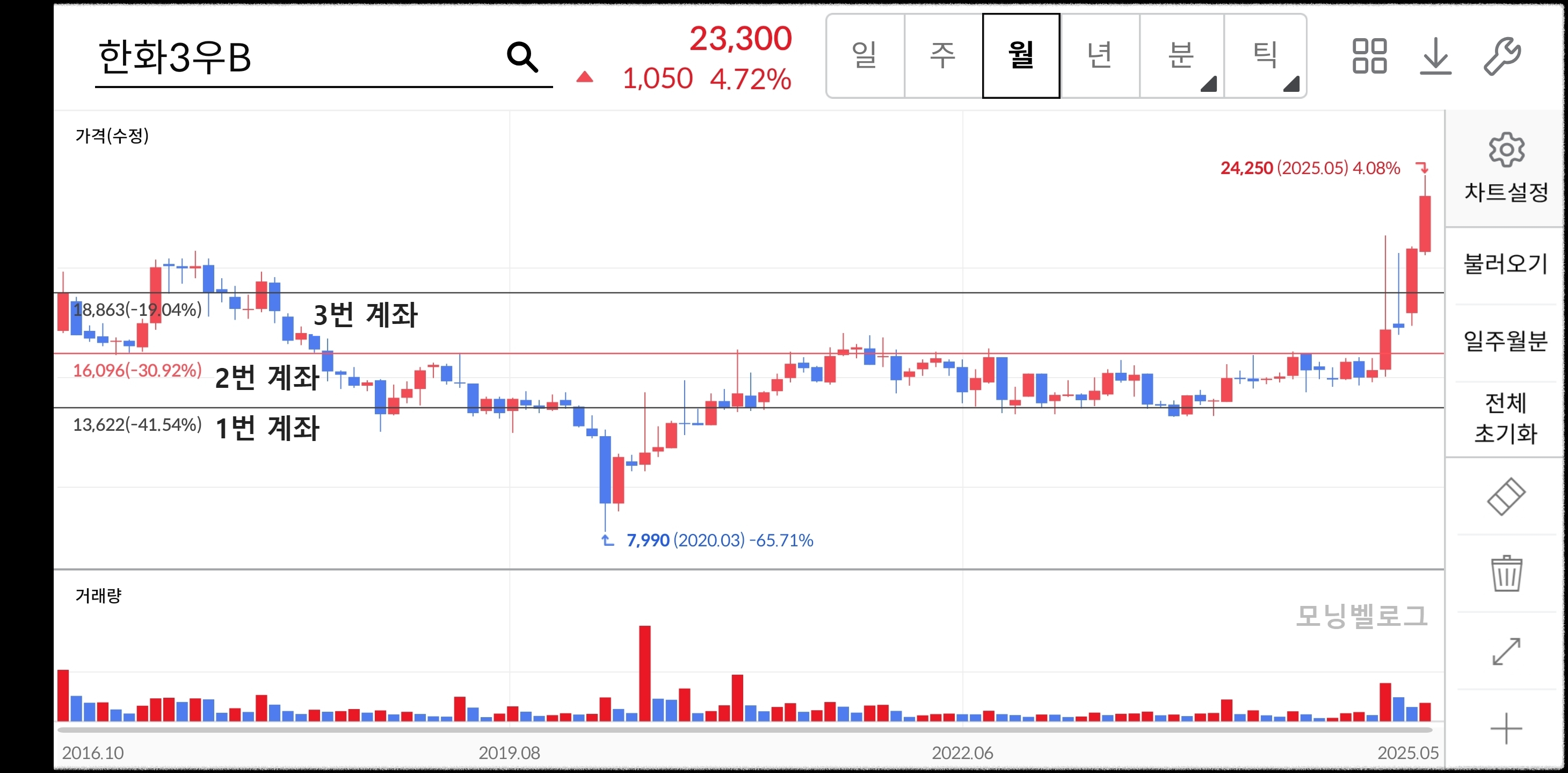This screenshot has height=773, width=1568.
Task: Click the 불러오기 load button
Action: [1505, 264]
